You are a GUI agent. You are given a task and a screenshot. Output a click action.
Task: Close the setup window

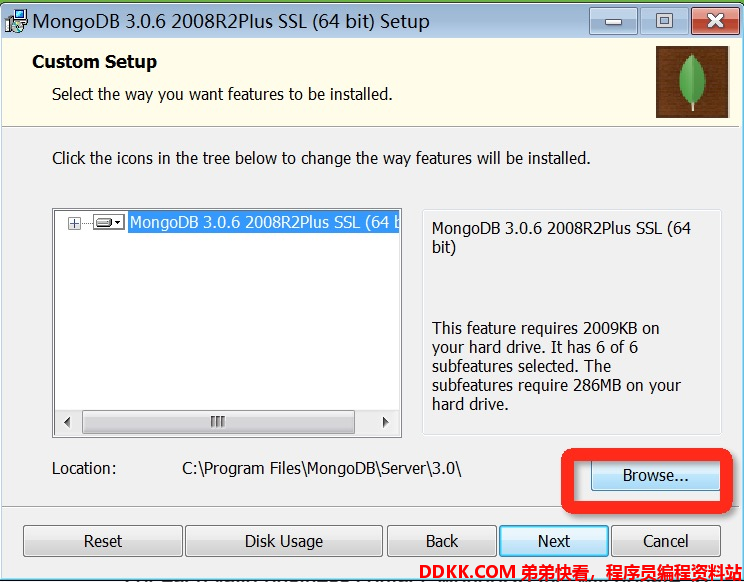[x=715, y=21]
